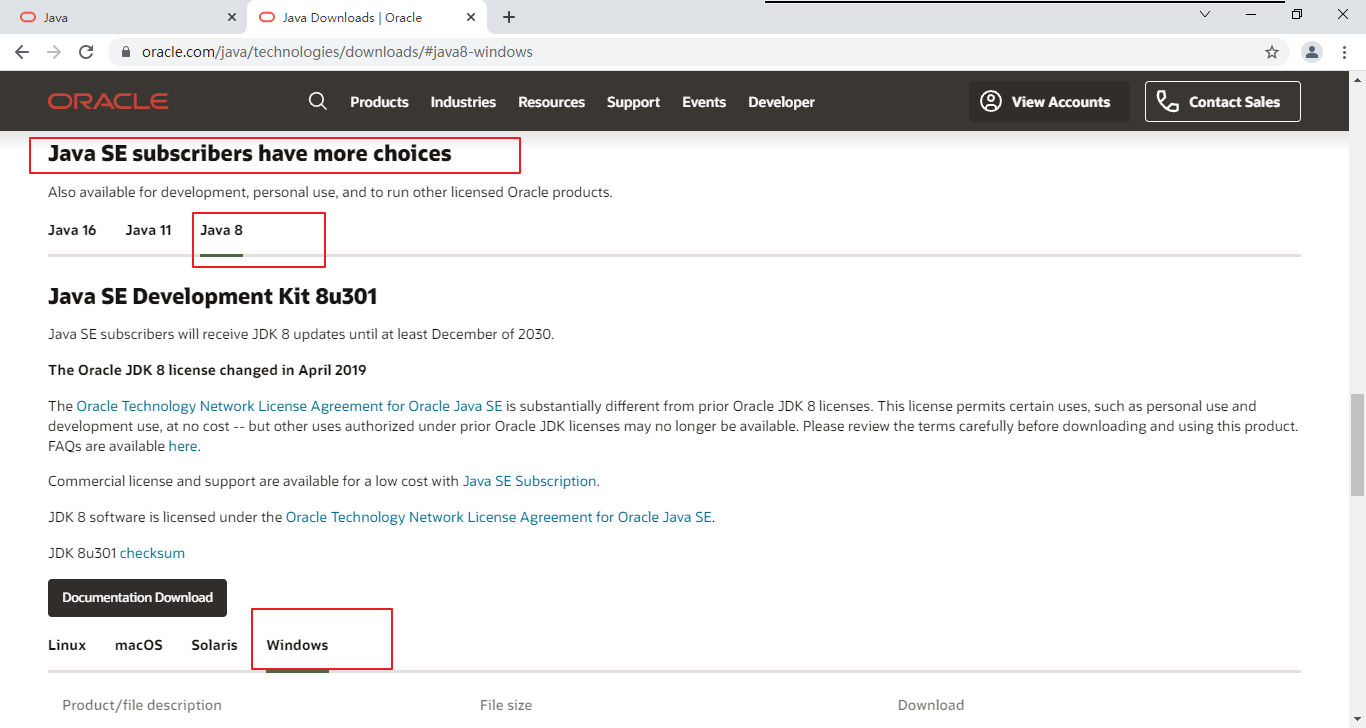Select the macOS platform tab
1366x728 pixels.
click(x=139, y=645)
